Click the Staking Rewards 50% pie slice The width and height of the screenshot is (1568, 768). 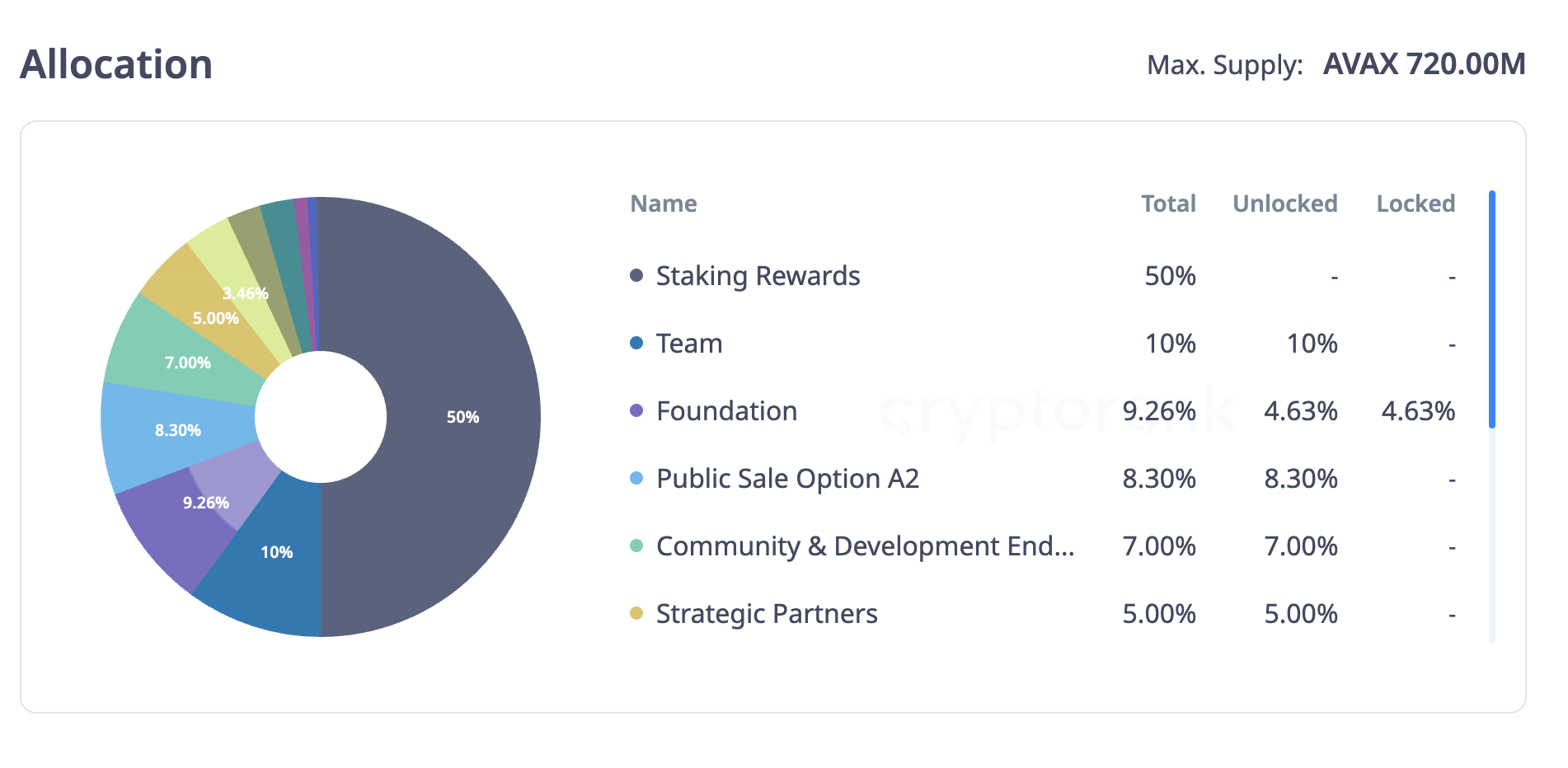[462, 416]
